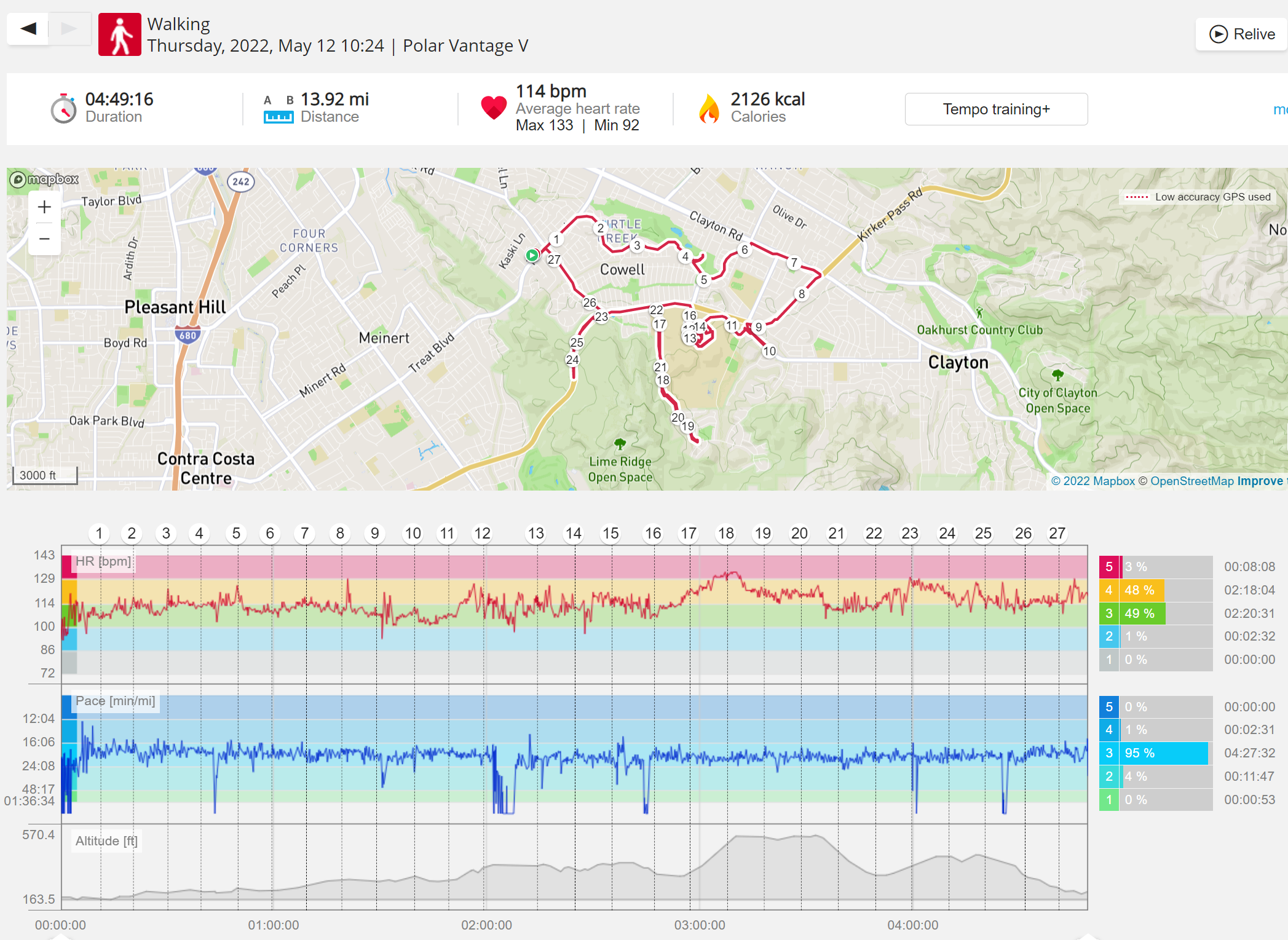Click the Mapbox logo on map
This screenshot has width=1288, height=940.
(x=44, y=179)
